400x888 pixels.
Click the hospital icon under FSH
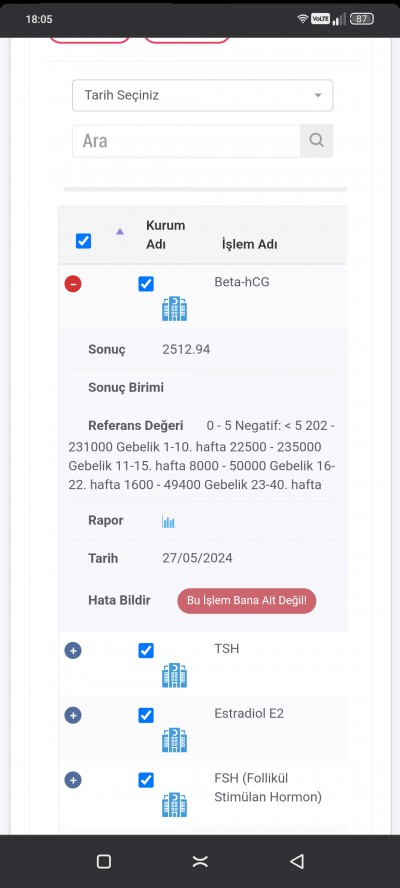click(x=175, y=805)
